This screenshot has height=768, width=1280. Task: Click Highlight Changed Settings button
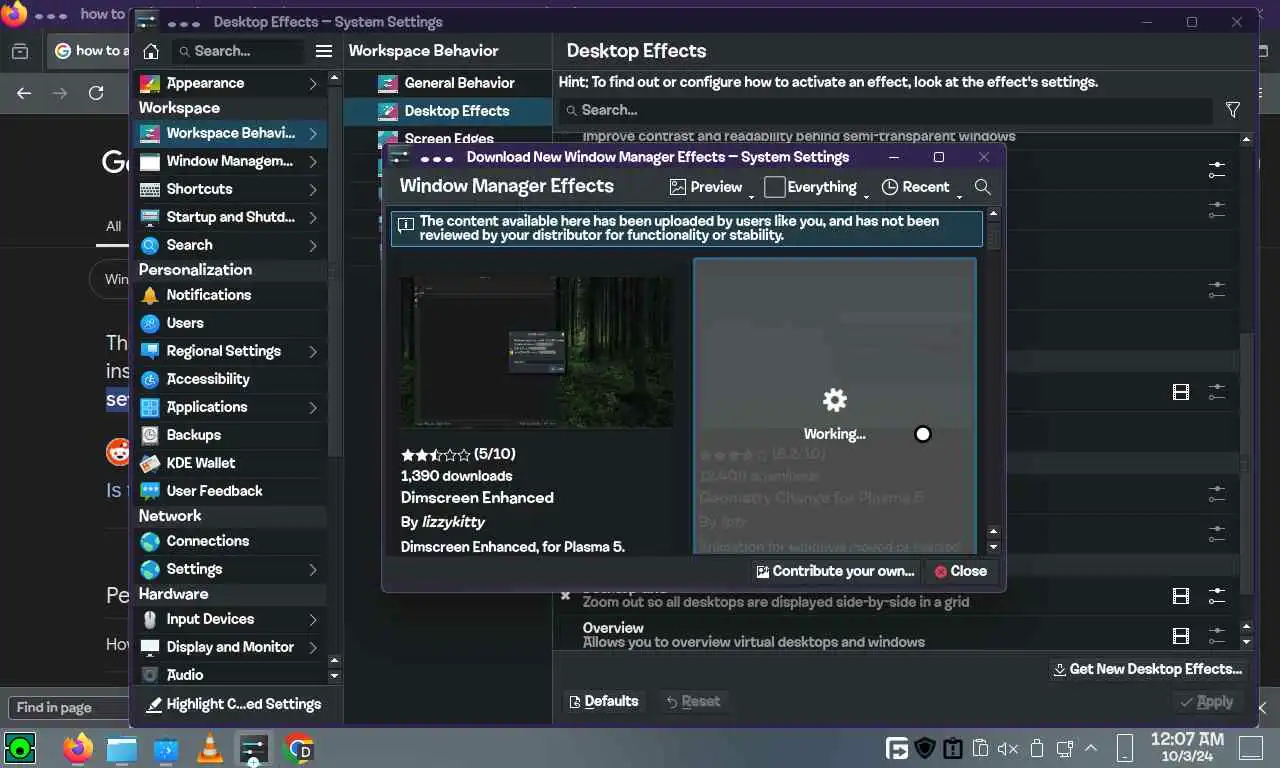(x=234, y=704)
